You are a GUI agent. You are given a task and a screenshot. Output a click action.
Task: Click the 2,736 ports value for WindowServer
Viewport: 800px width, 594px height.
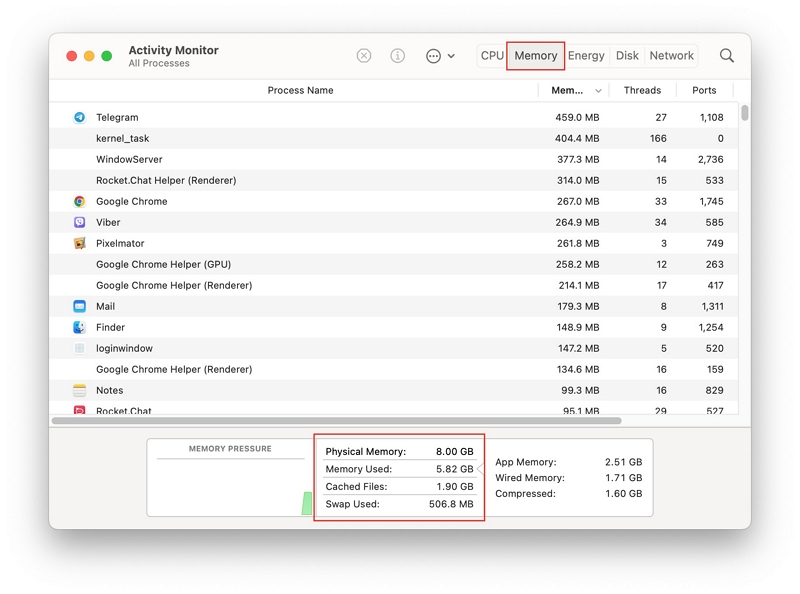pyautogui.click(x=710, y=159)
